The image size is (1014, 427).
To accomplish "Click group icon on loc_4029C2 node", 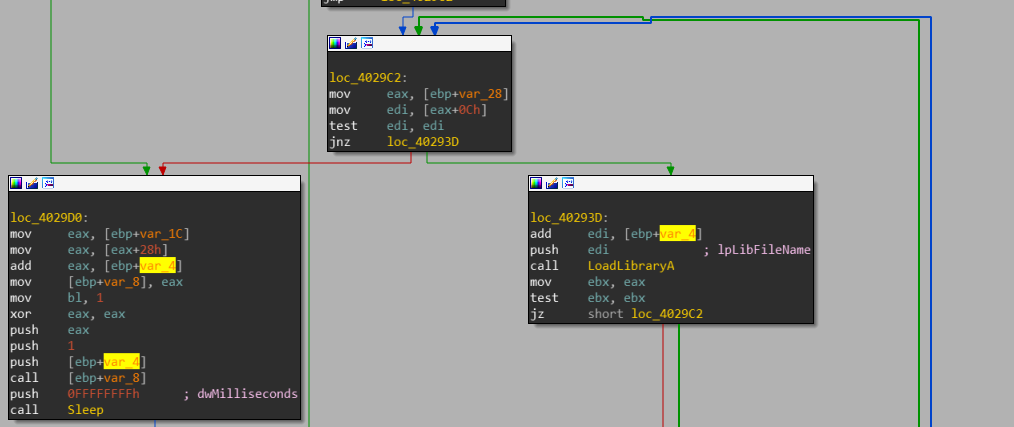I will pos(367,43).
